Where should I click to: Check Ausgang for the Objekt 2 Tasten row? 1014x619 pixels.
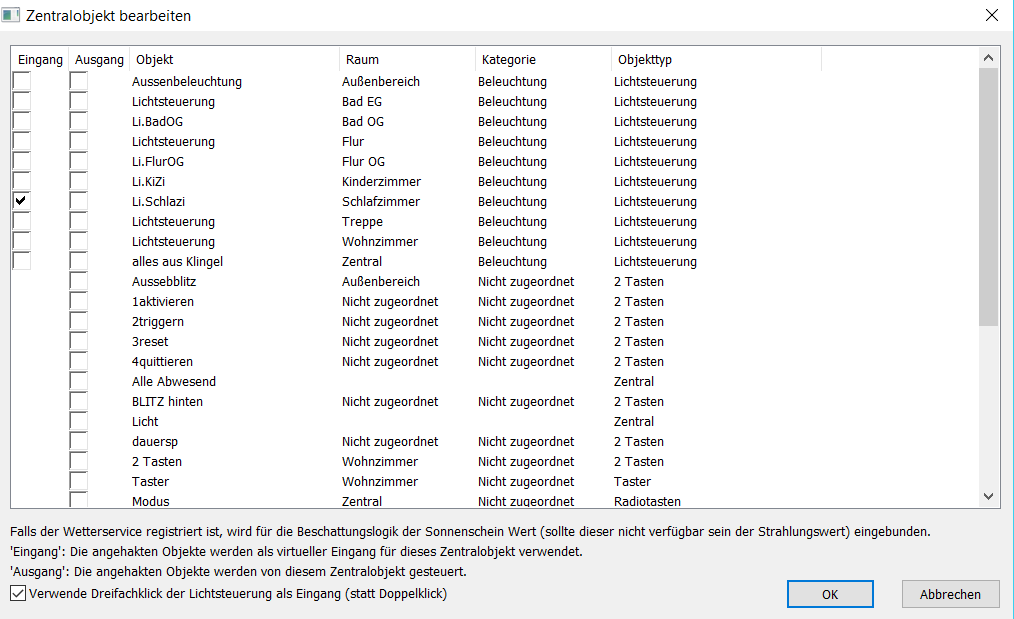click(x=79, y=462)
